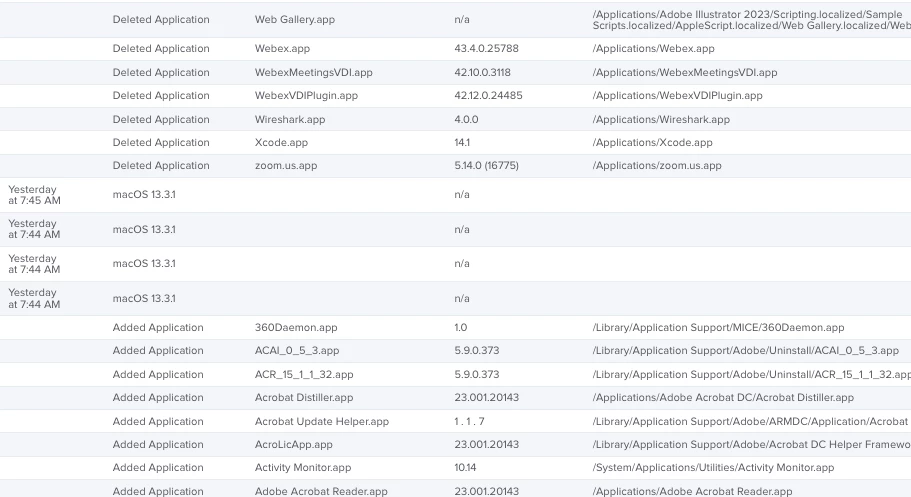Viewport: 911px width, 497px height.
Task: Click Xcode.app application name
Action: (x=281, y=143)
